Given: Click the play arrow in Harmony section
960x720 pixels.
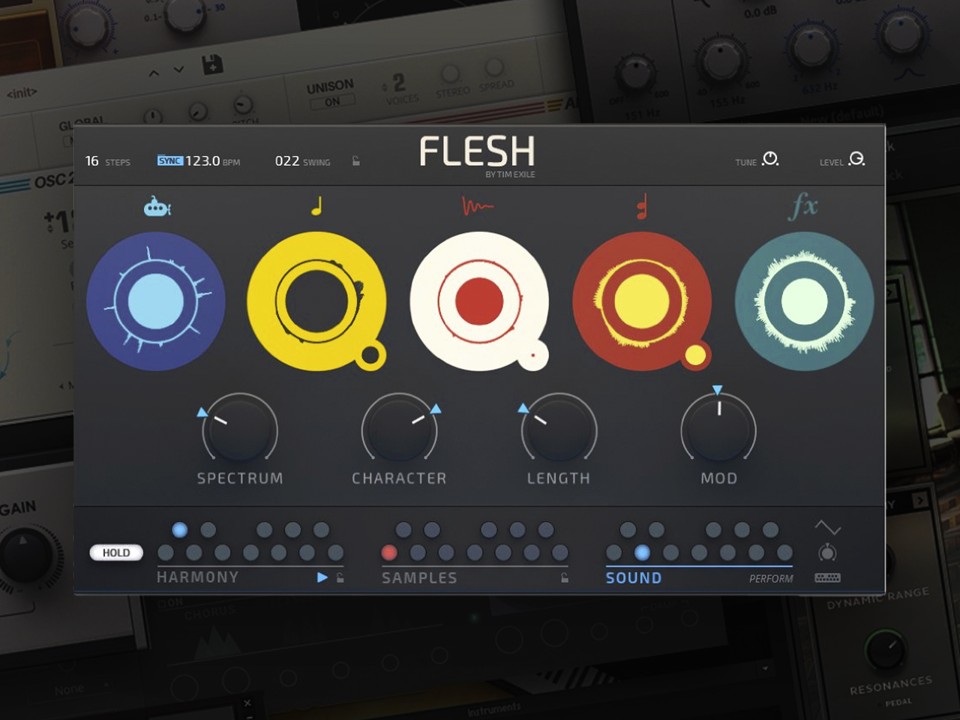Looking at the screenshot, I should point(322,577).
